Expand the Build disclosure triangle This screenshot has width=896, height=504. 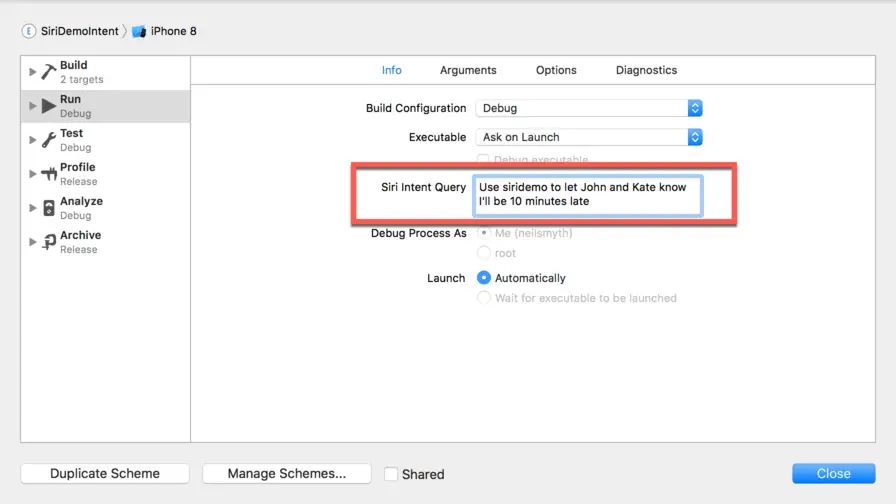click(x=33, y=72)
